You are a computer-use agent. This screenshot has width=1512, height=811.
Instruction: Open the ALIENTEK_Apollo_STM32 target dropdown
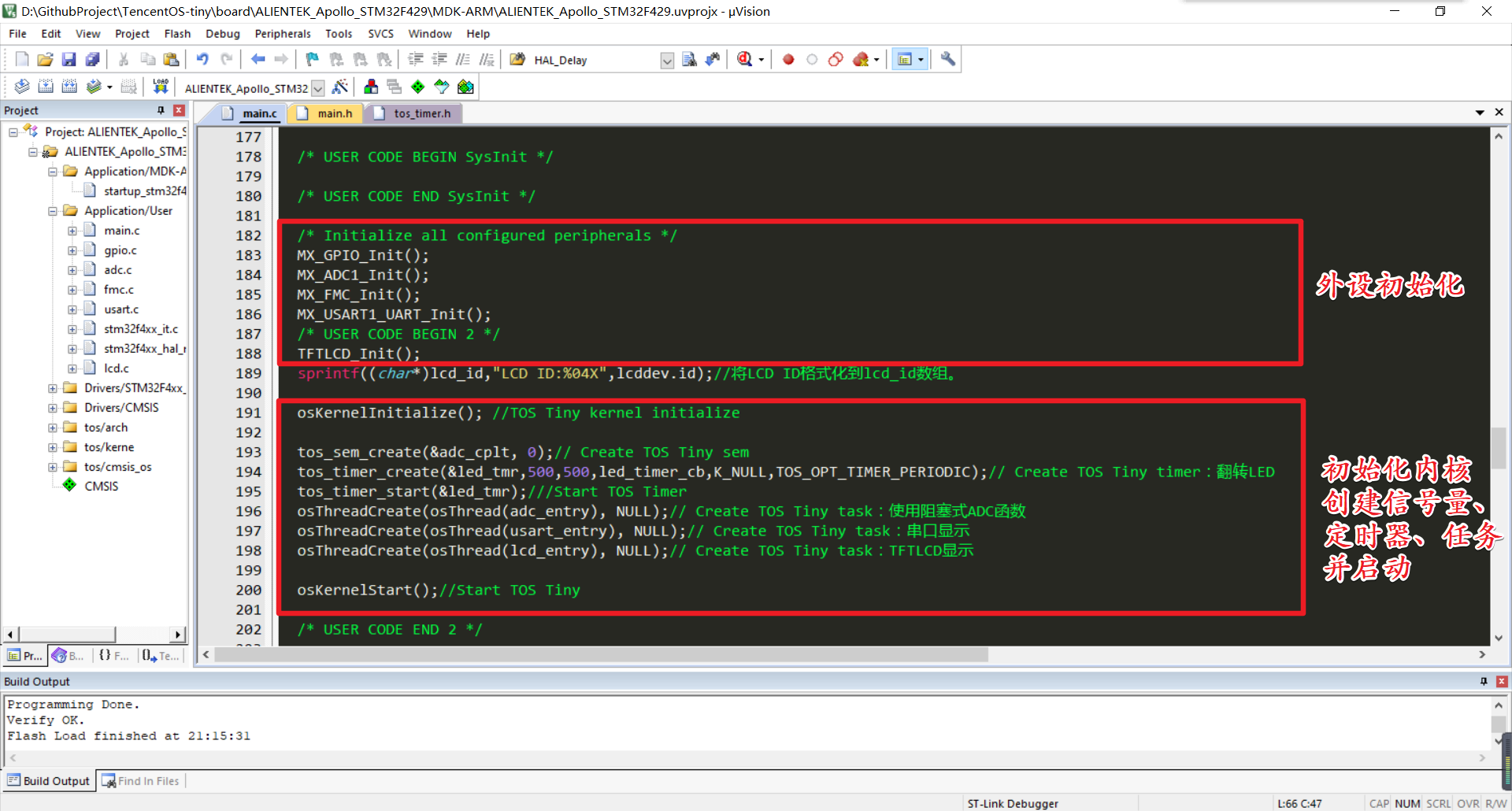[x=318, y=88]
